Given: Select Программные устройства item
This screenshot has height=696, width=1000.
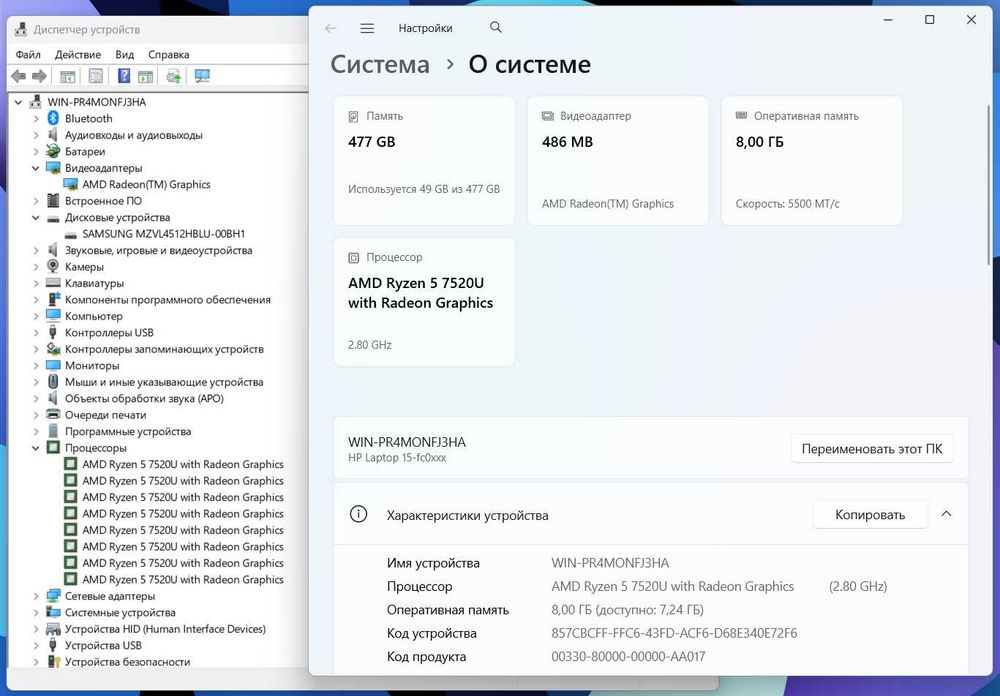Looking at the screenshot, I should pyautogui.click(x=128, y=431).
